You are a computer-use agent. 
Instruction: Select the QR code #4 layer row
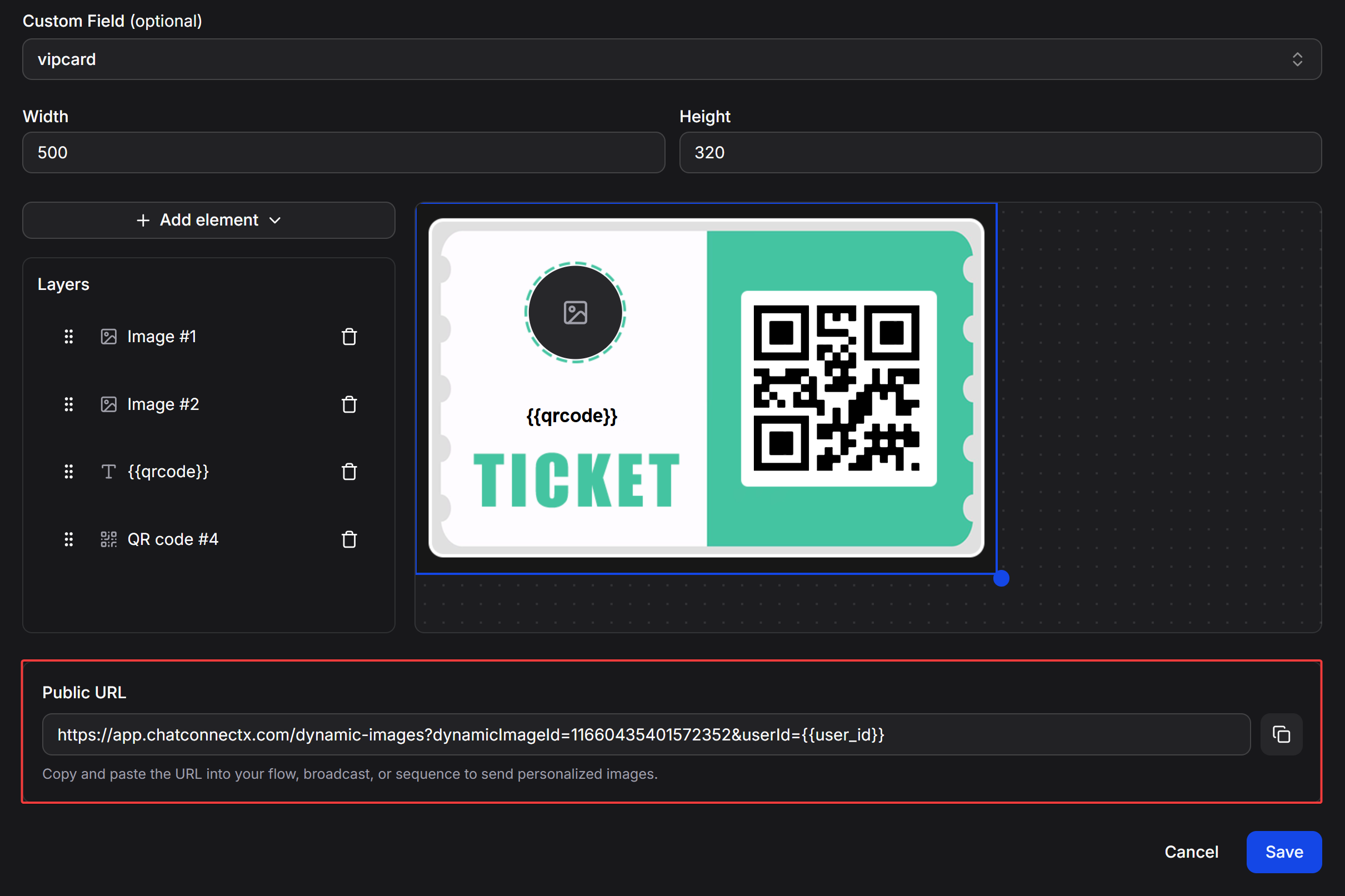(x=208, y=539)
